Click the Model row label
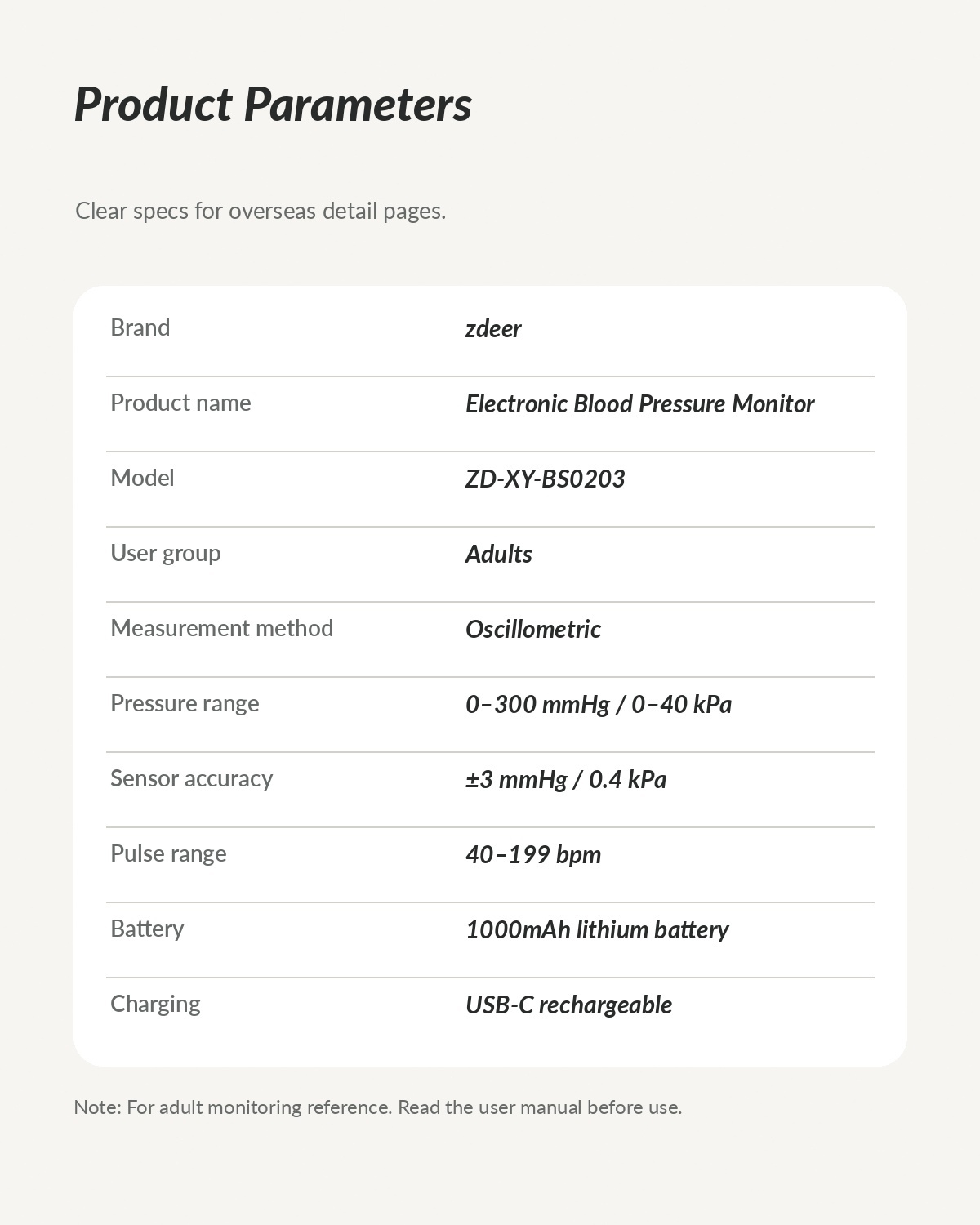The height and width of the screenshot is (1225, 980). click(142, 478)
